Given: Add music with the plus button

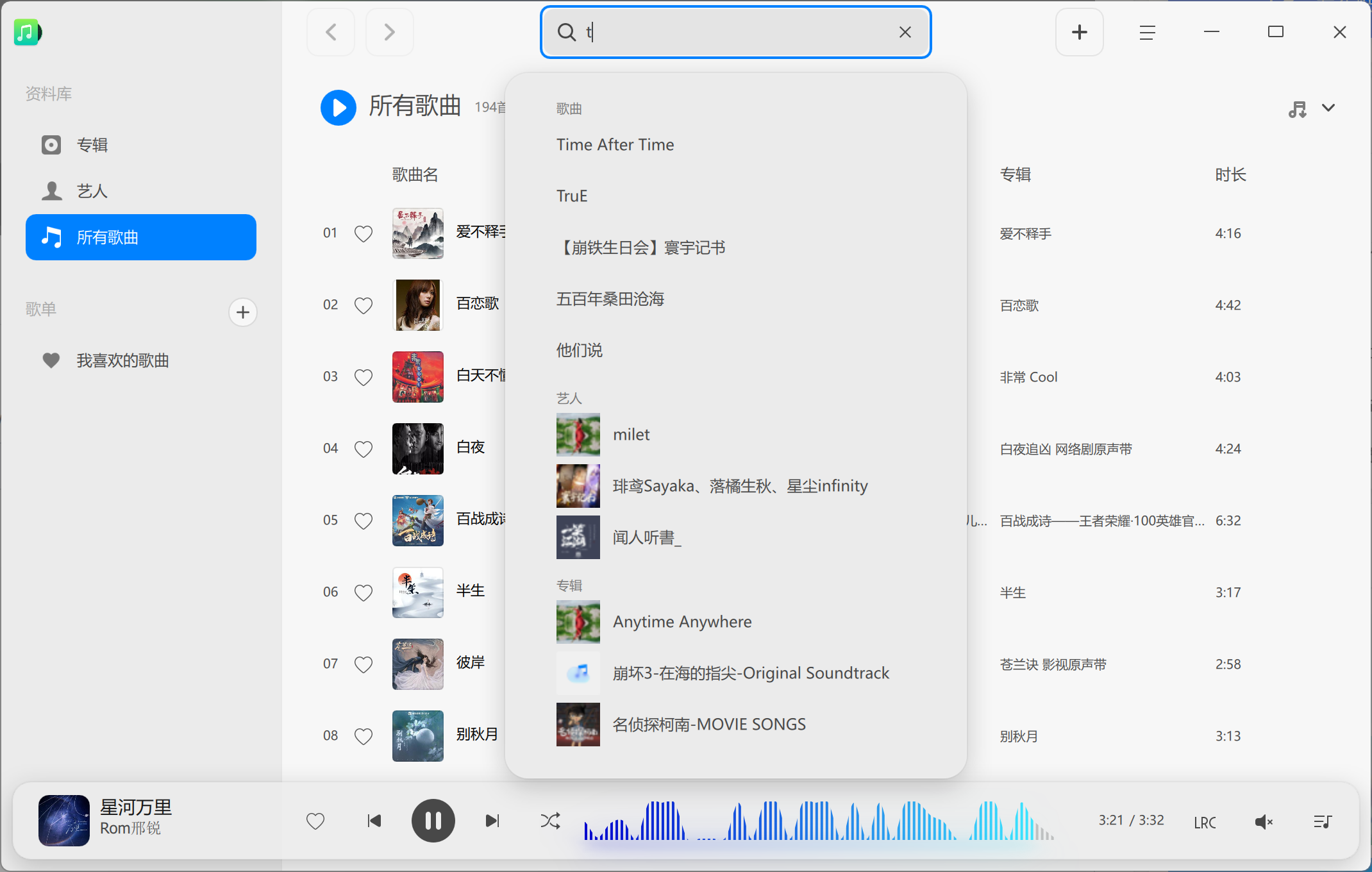Looking at the screenshot, I should point(1079,32).
